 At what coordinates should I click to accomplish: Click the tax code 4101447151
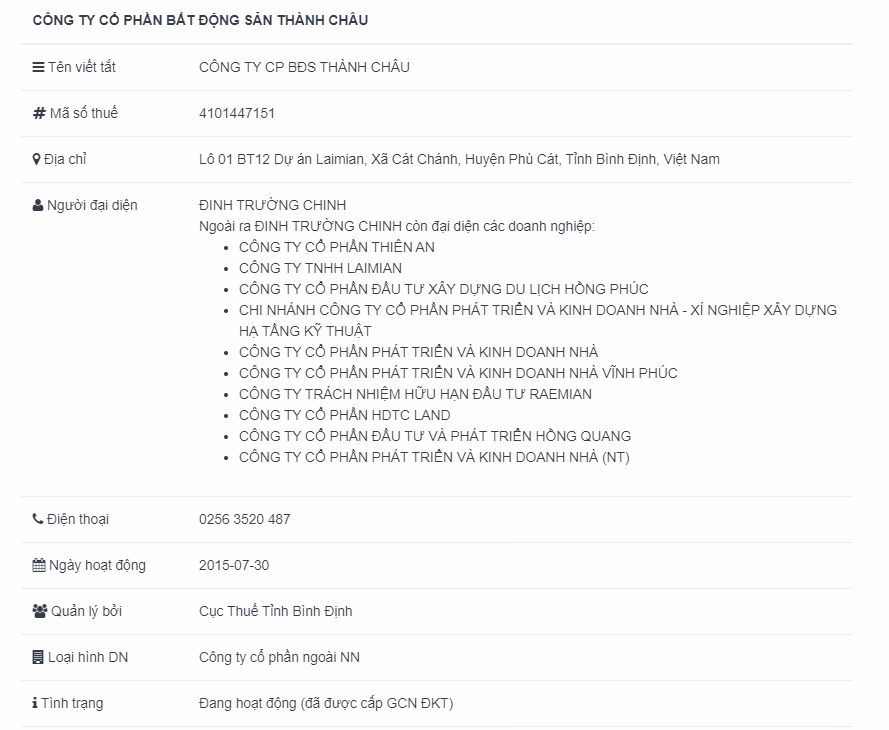[x=237, y=113]
